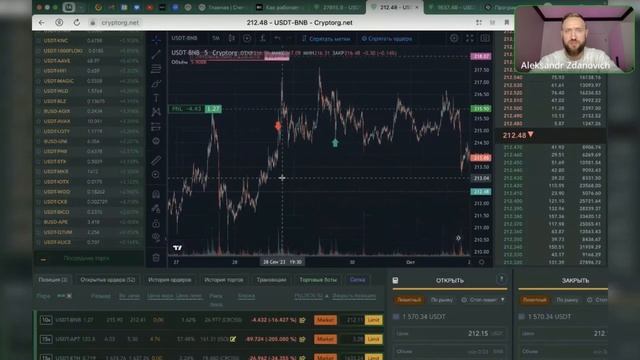The image size is (640, 360).
Task: Click the USDT-BNB symbol search in chart header
Action: pyautogui.click(x=184, y=38)
